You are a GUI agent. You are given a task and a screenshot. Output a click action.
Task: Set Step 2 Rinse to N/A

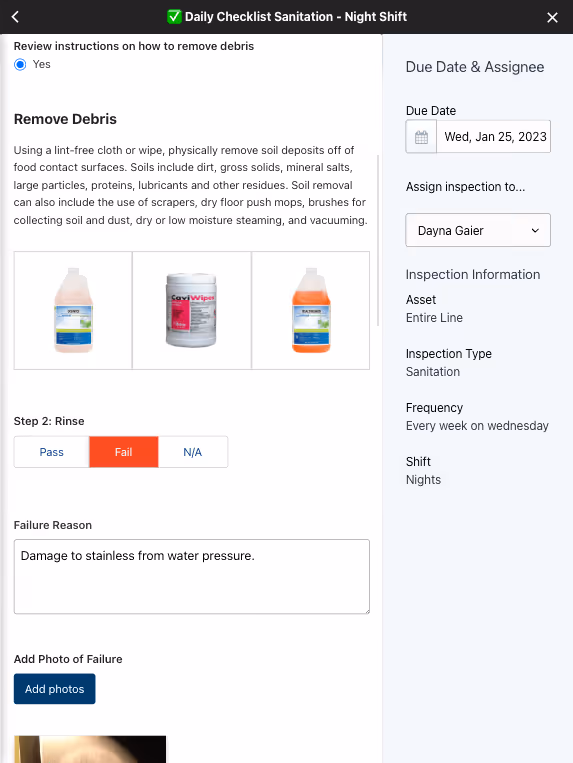(x=193, y=452)
